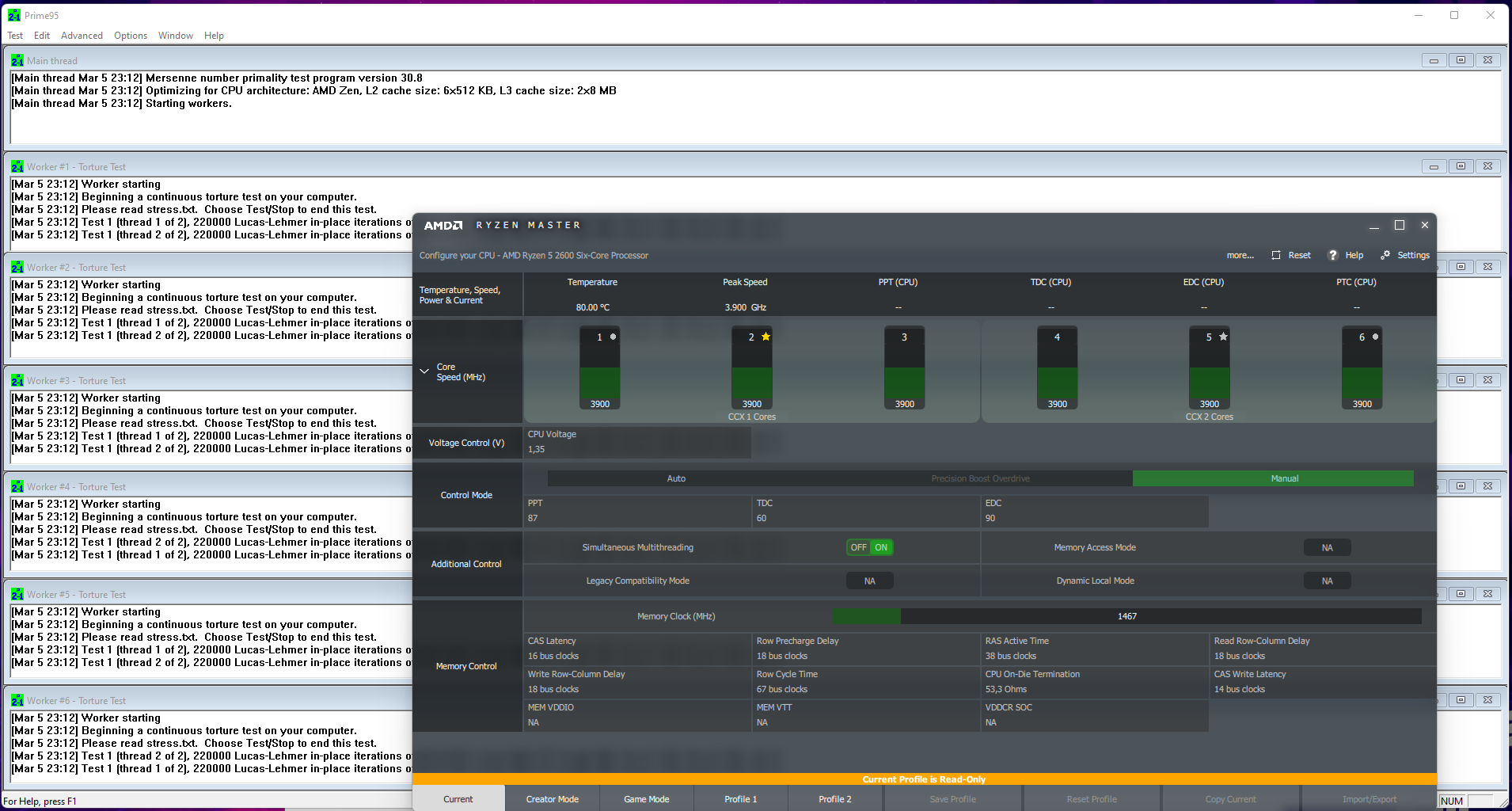Switch to Game Mode profile tab

[646, 799]
